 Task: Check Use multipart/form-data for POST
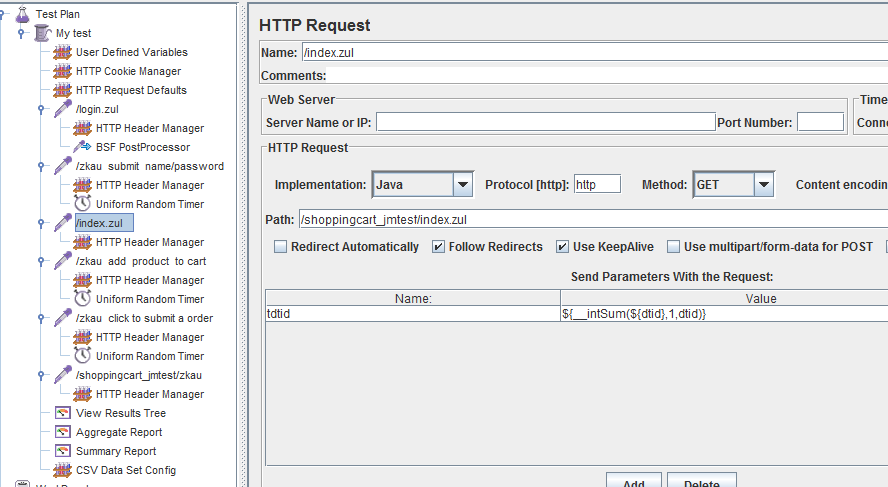(673, 246)
